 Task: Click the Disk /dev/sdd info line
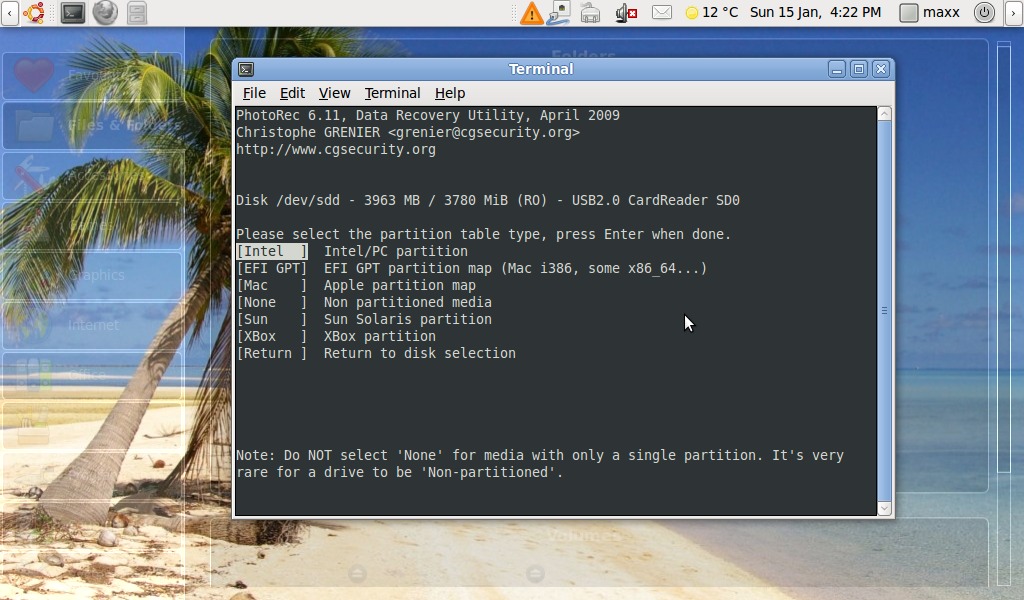coord(488,200)
